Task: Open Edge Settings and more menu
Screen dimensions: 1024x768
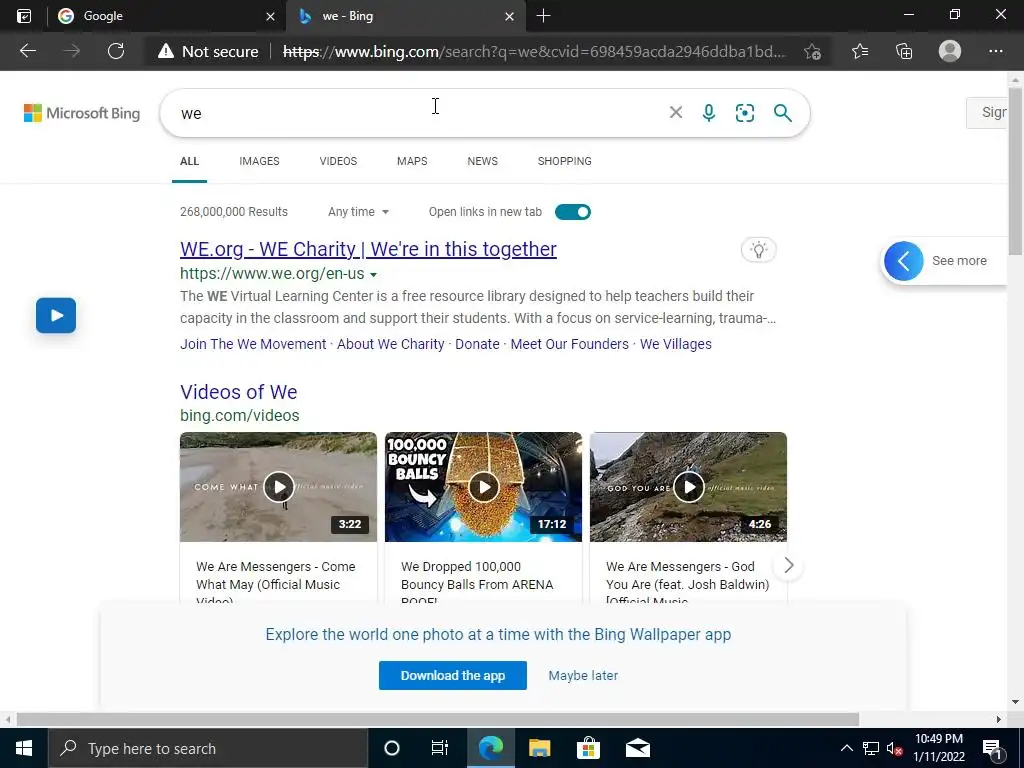Action: [x=995, y=51]
